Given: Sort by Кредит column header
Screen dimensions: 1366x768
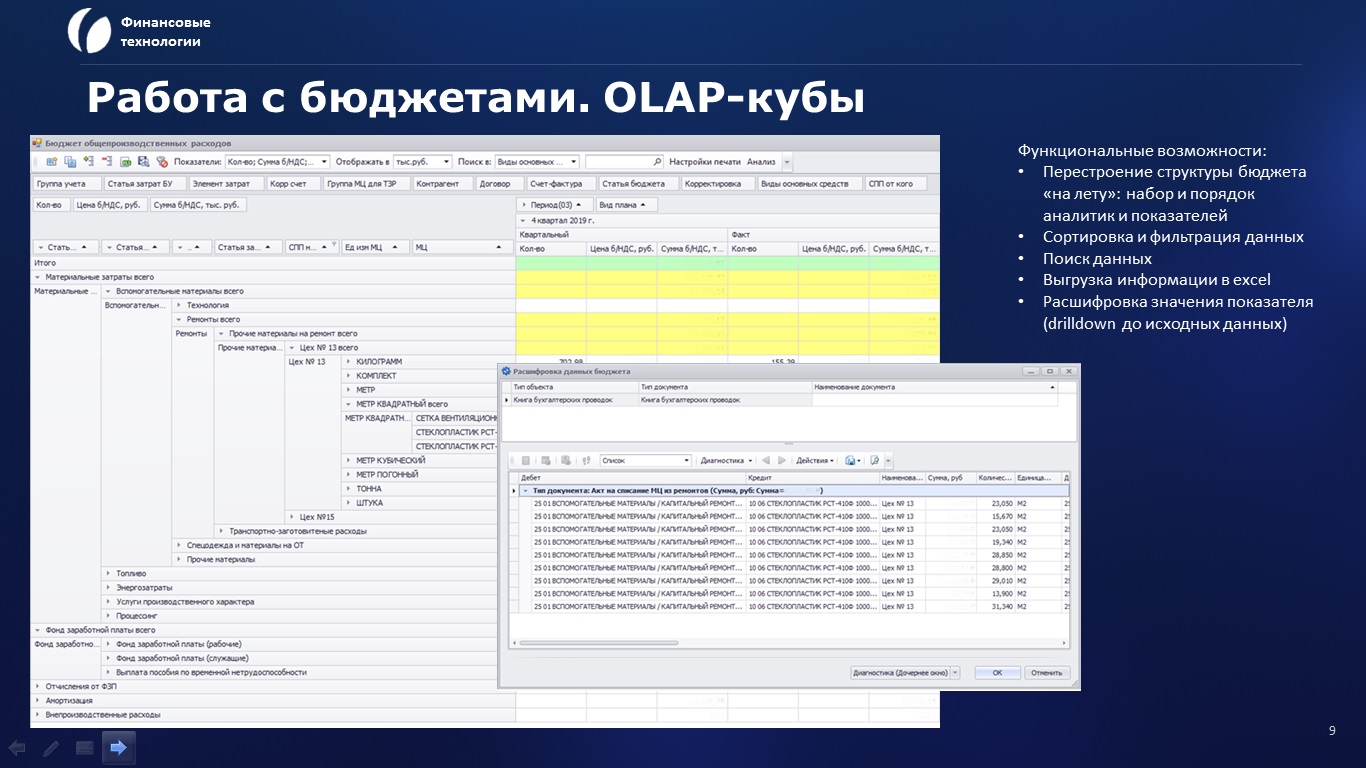Looking at the screenshot, I should click(x=811, y=478).
